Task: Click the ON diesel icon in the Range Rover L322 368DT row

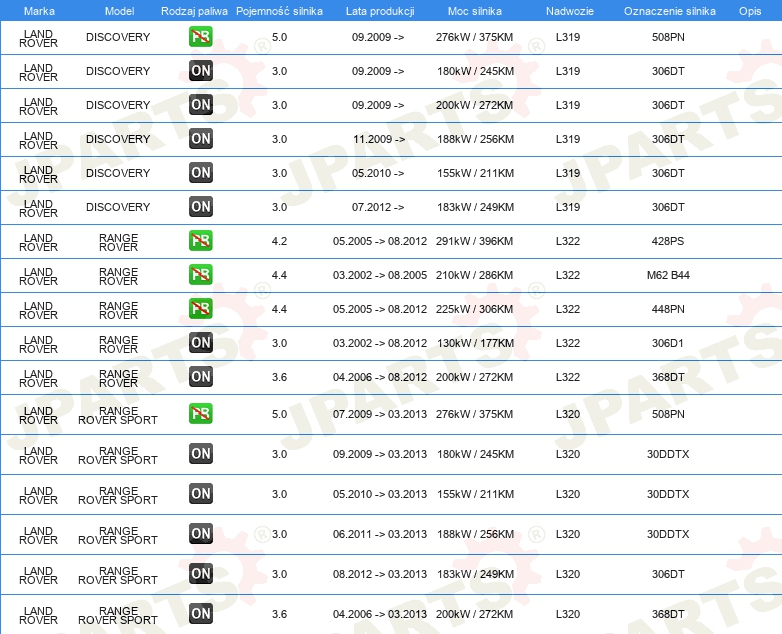Action: click(x=200, y=376)
